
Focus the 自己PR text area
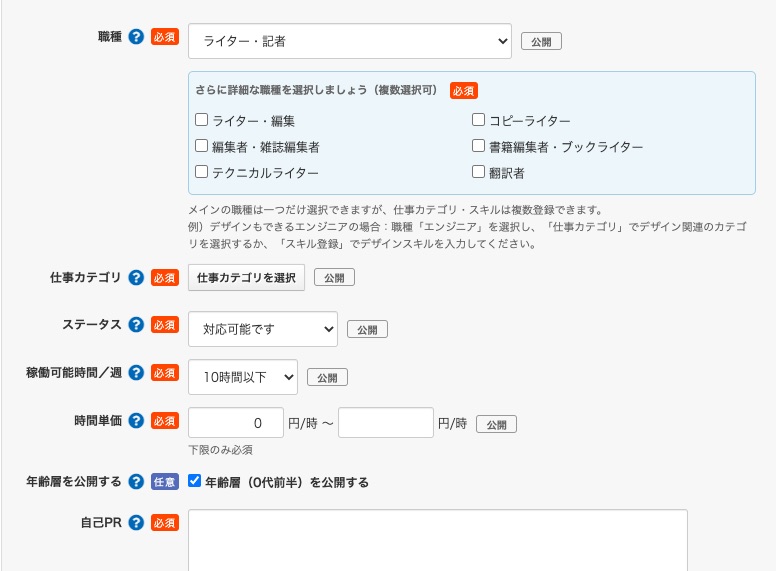[437, 540]
